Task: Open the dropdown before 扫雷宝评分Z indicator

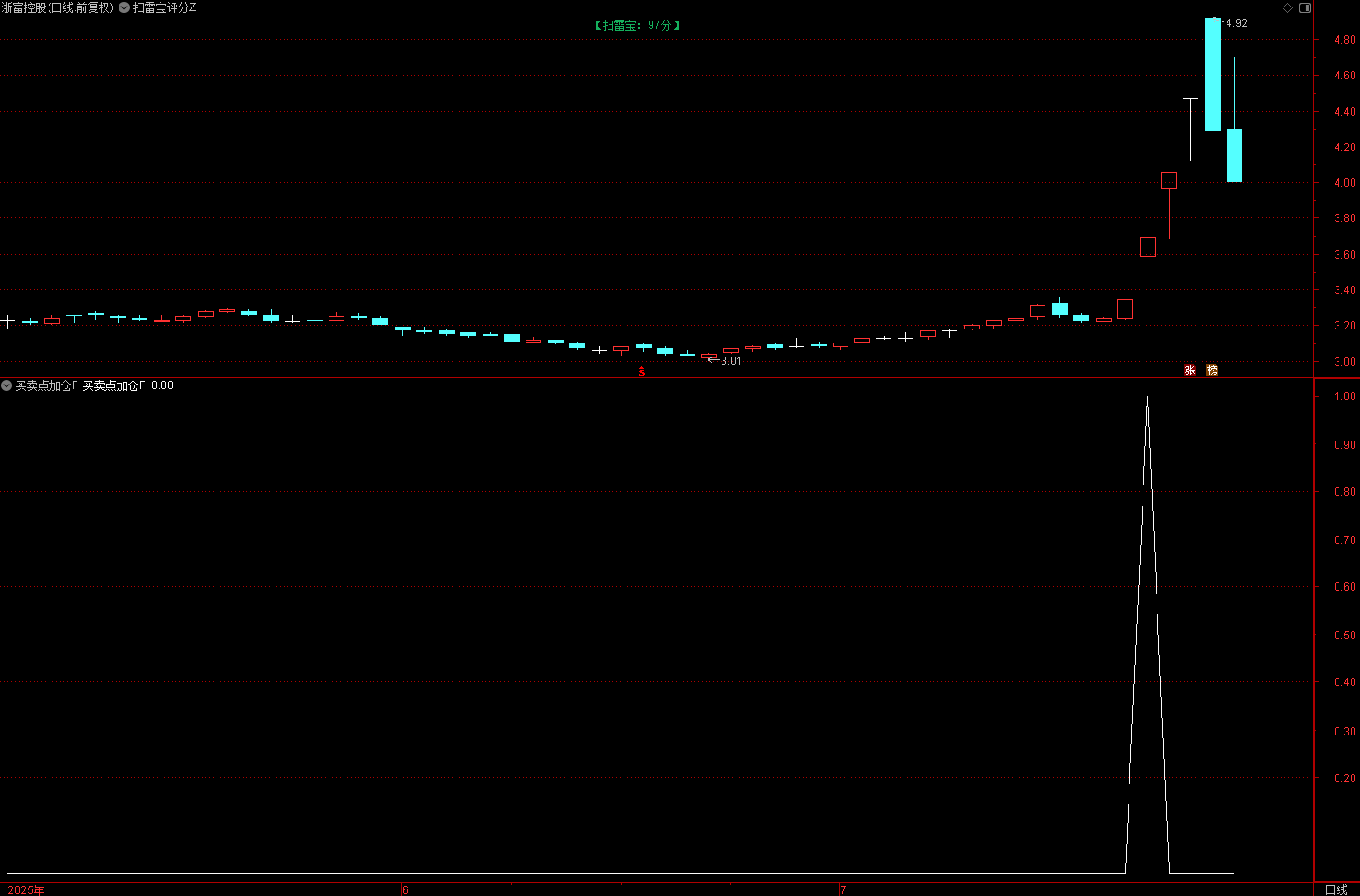Action: (x=124, y=7)
